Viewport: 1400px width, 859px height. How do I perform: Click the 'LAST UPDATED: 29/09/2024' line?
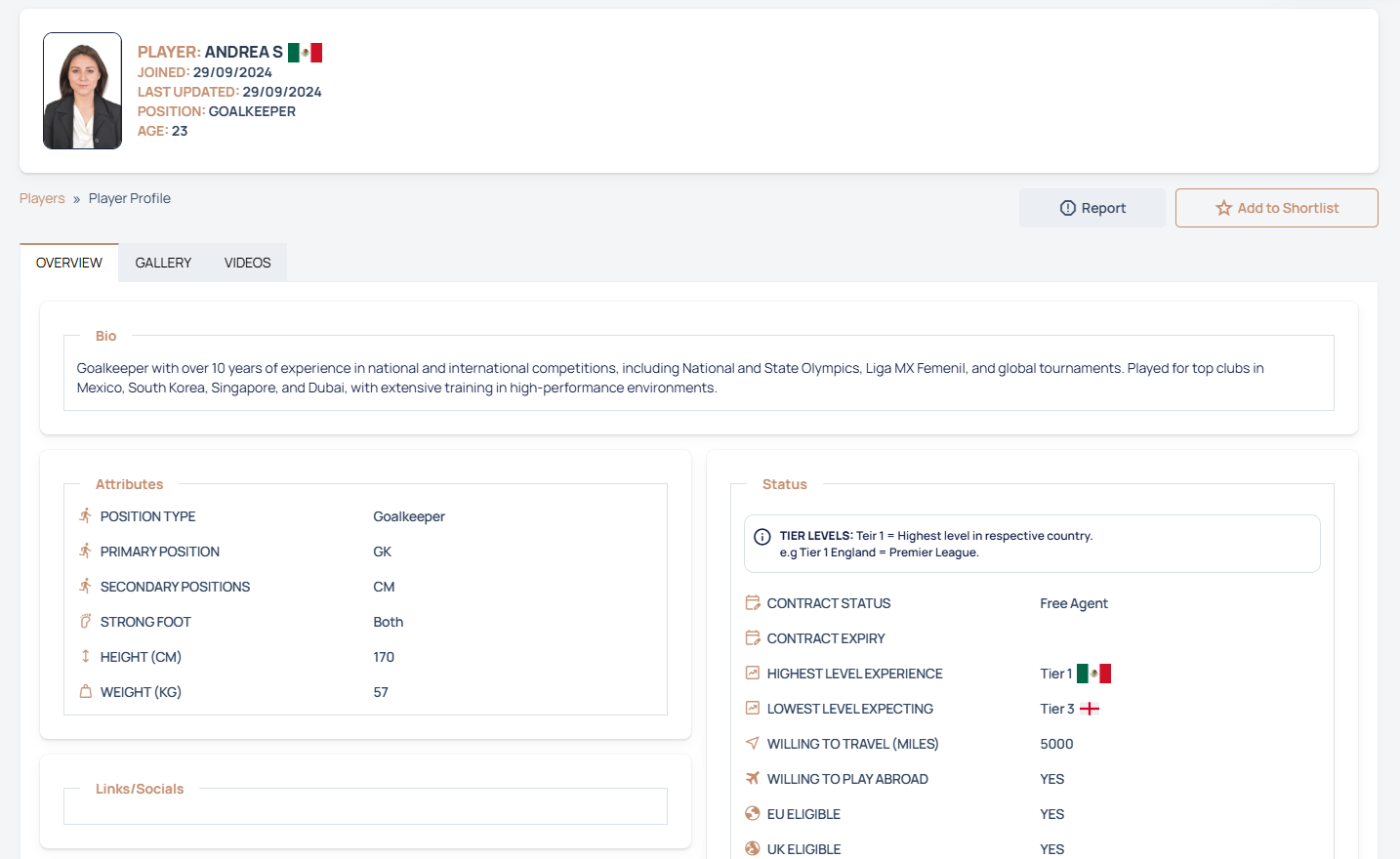[x=229, y=92]
